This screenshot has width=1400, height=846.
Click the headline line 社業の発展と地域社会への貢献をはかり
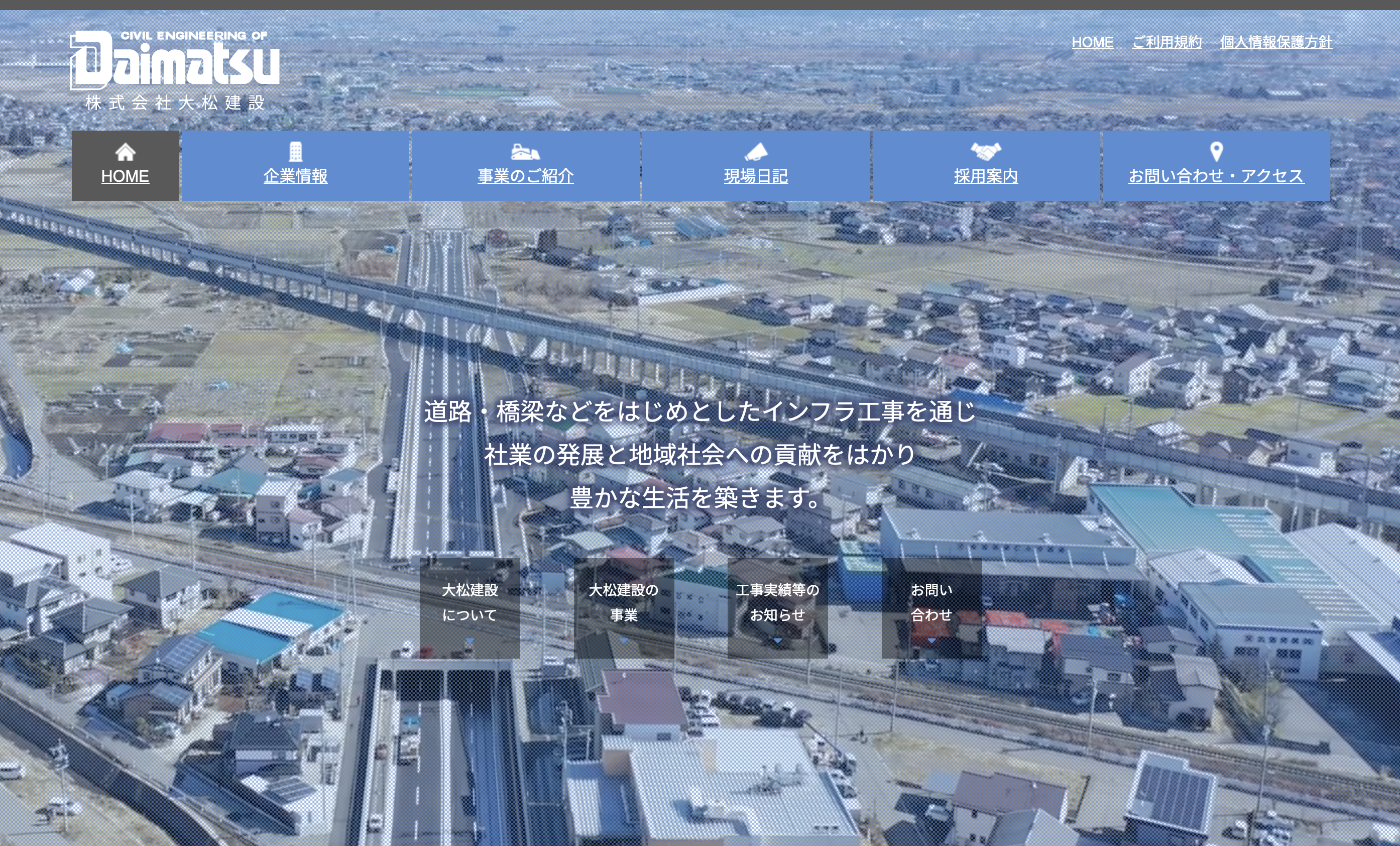tap(699, 454)
